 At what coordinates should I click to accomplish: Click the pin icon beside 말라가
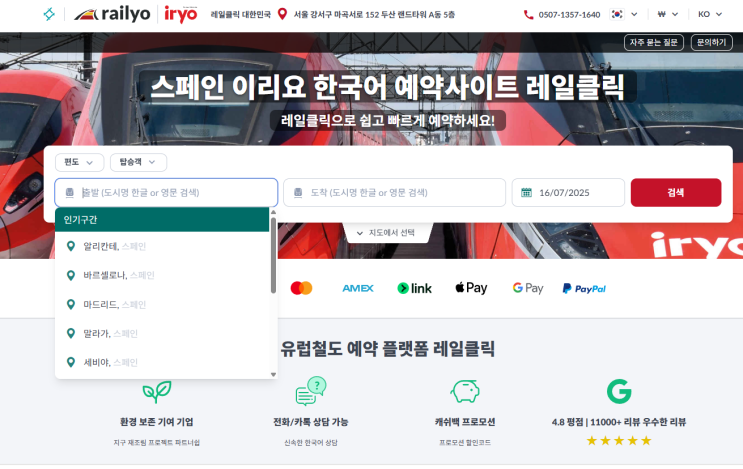click(x=71, y=334)
